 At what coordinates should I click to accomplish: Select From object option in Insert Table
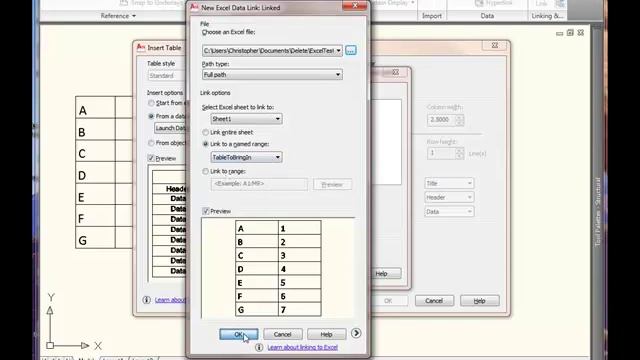point(151,143)
